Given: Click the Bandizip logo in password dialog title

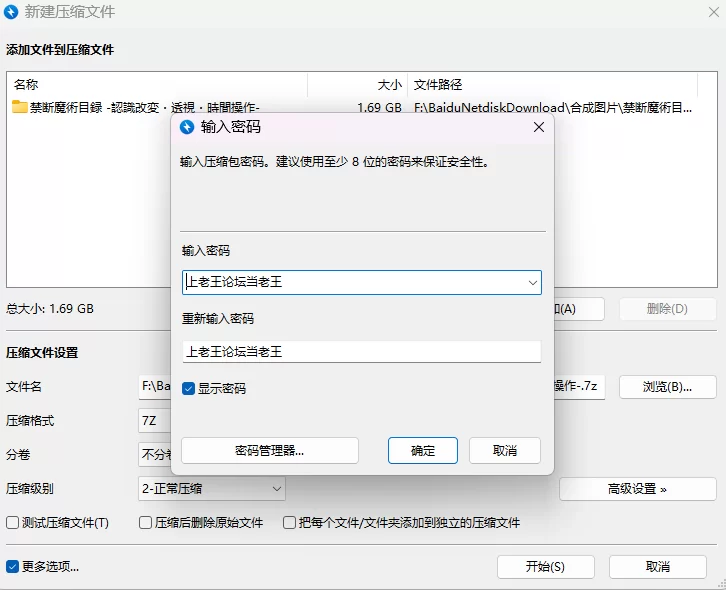Looking at the screenshot, I should coord(187,127).
